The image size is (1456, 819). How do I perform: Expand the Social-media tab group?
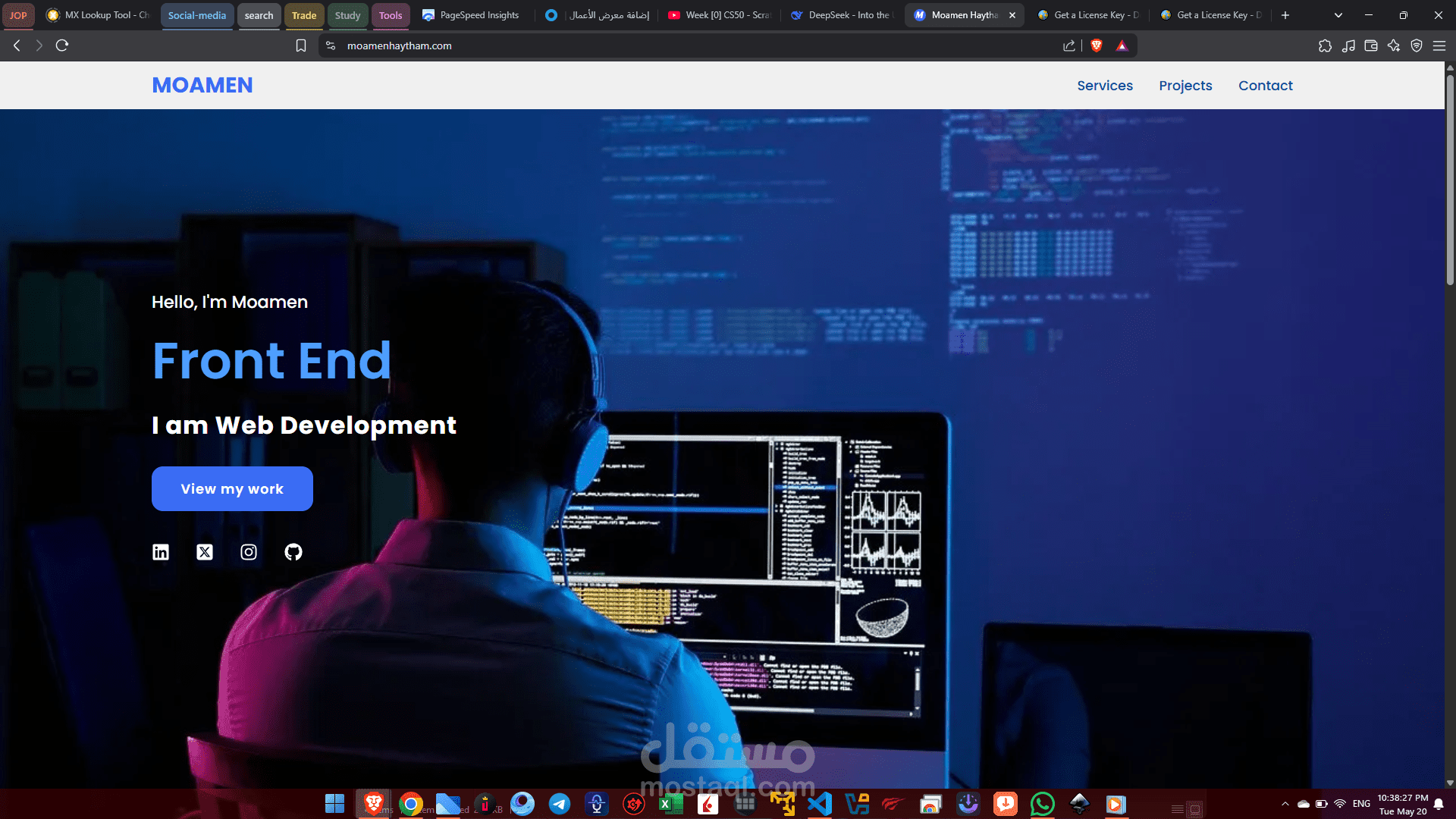point(196,14)
